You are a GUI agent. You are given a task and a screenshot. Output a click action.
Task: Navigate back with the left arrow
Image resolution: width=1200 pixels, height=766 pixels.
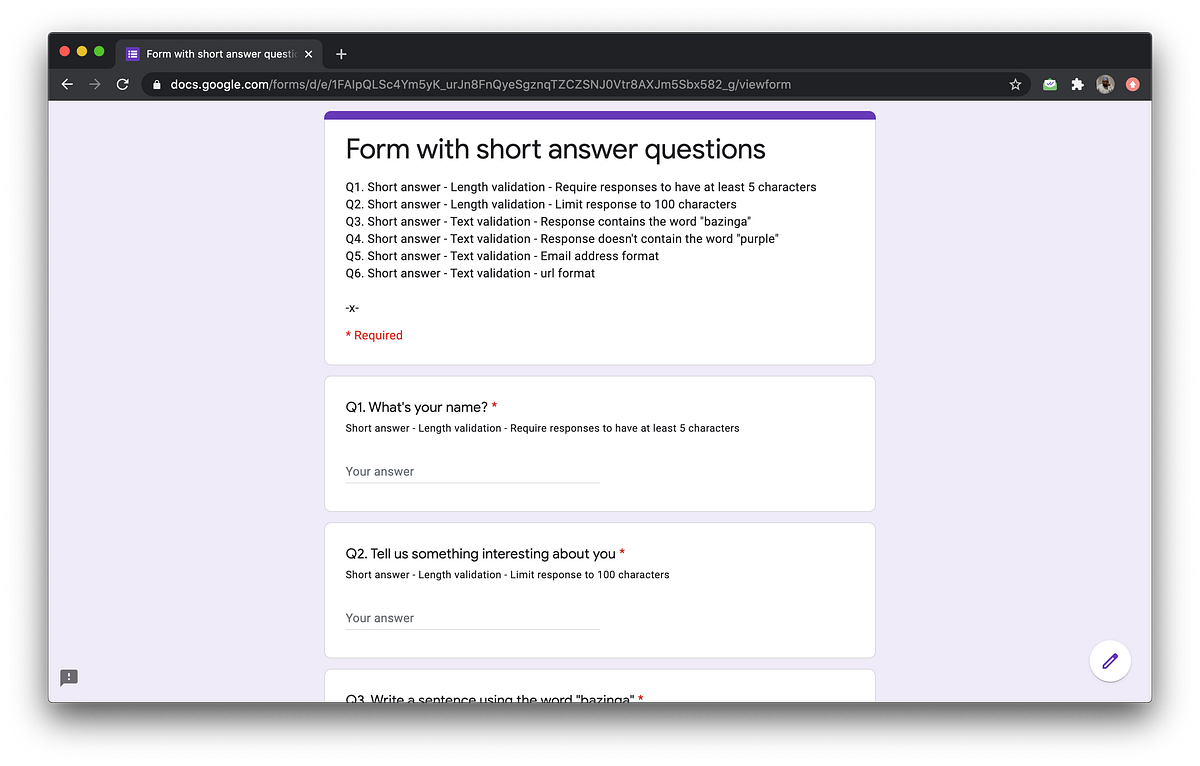pos(66,84)
